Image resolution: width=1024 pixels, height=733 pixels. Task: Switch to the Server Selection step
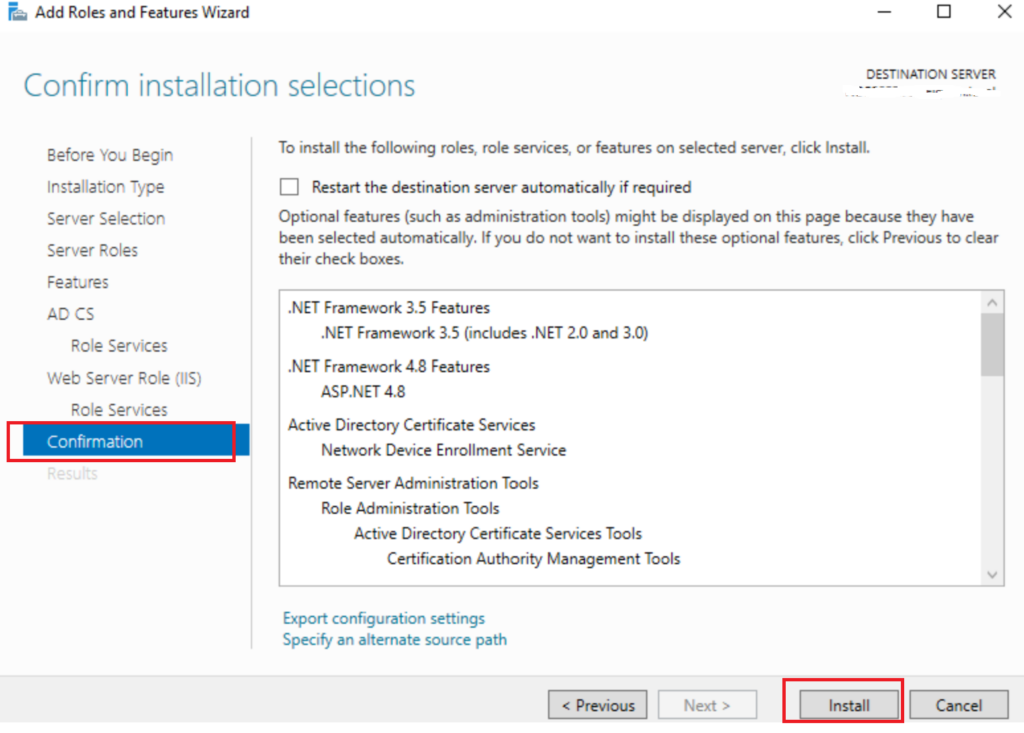(x=106, y=218)
